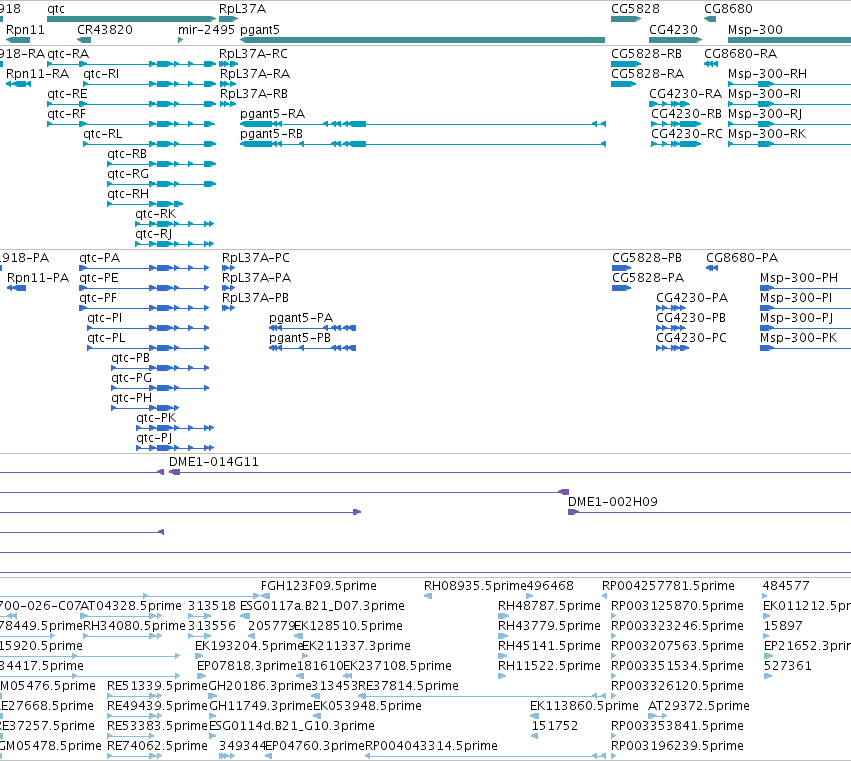This screenshot has height=761, width=851.
Task: Click the CG4230 gene bar
Action: [x=676, y=40]
